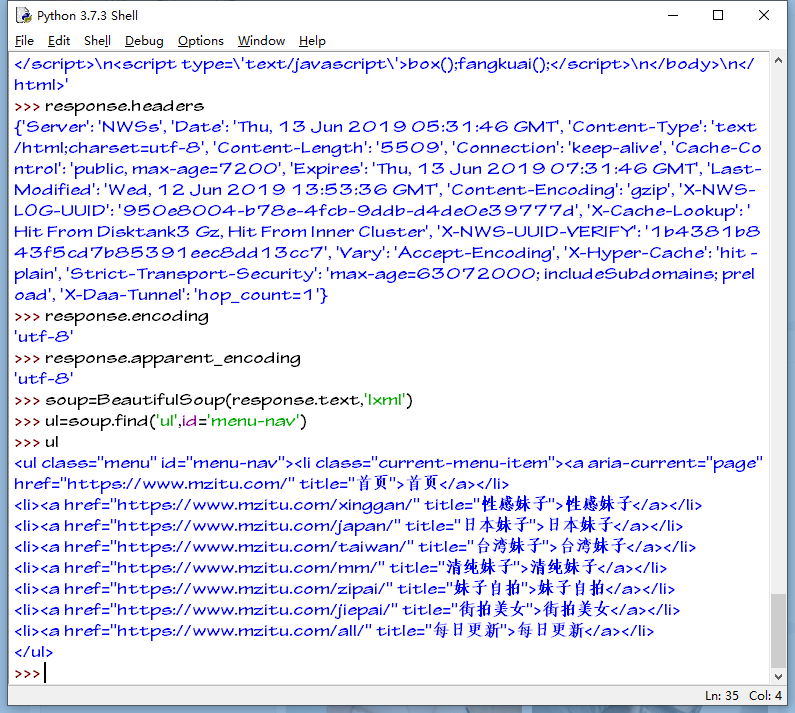Screen dimensions: 795x713
Task: Click the 'Strict-Transport-Security' header text
Action: pos(193,274)
